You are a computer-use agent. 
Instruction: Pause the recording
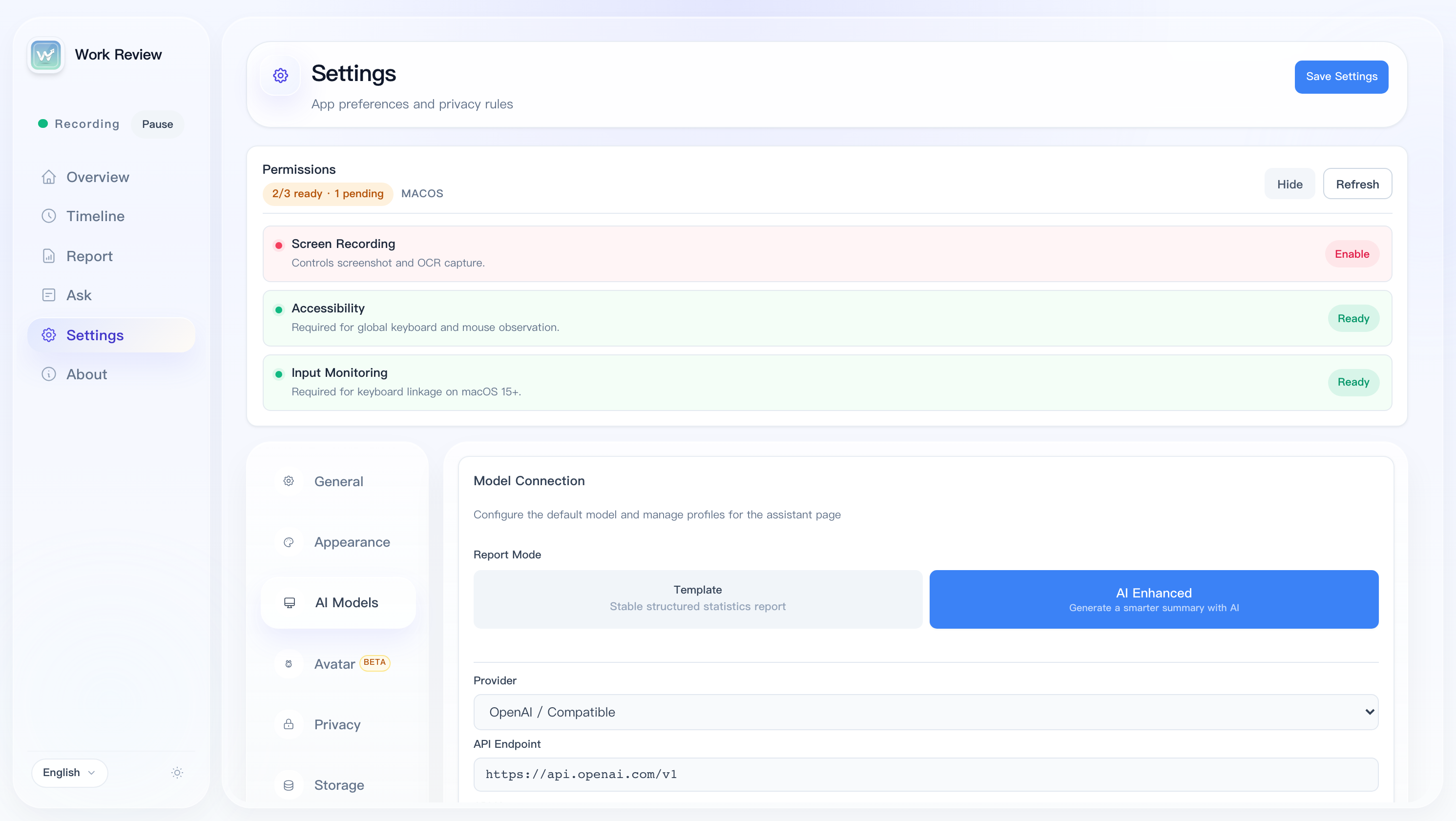[x=157, y=124]
